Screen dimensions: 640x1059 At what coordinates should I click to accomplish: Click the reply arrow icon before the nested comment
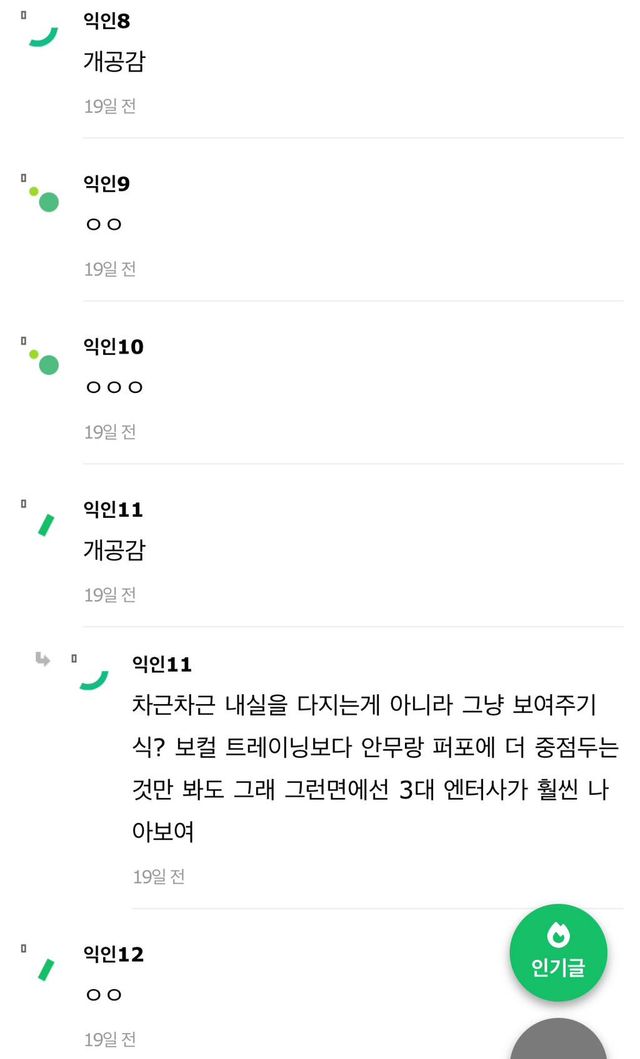click(x=43, y=659)
